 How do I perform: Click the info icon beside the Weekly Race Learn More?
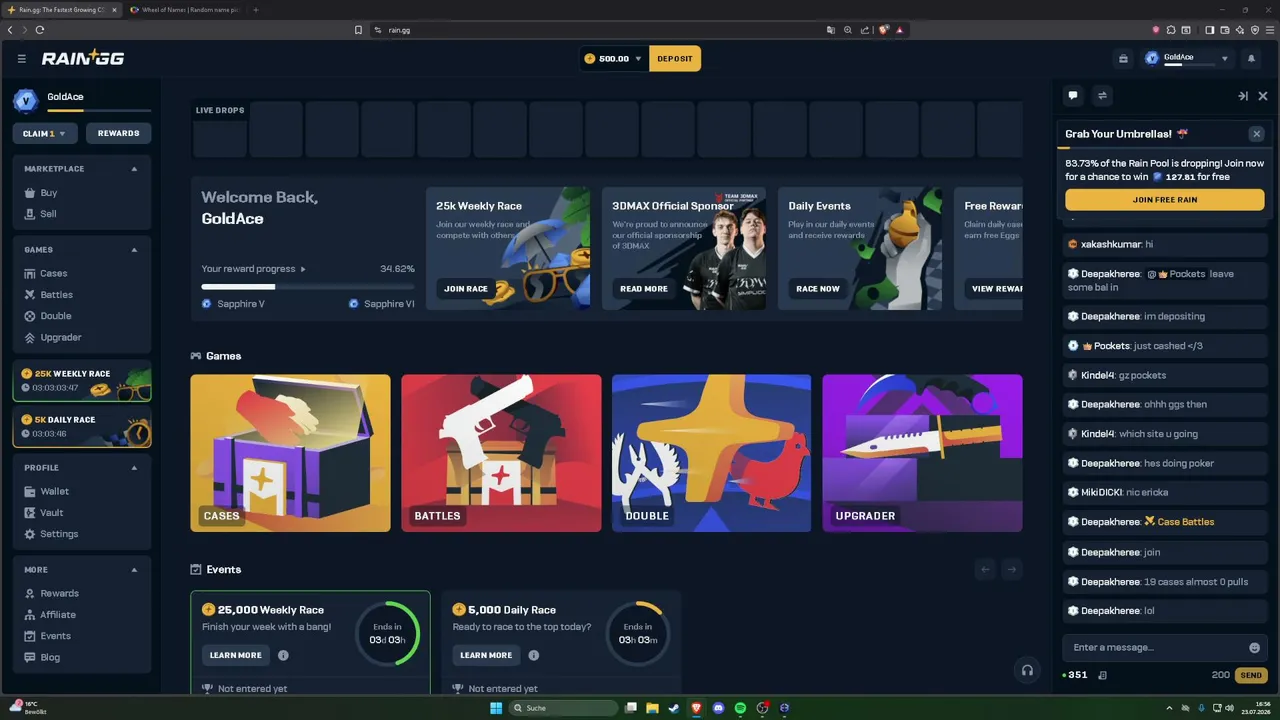(x=283, y=656)
